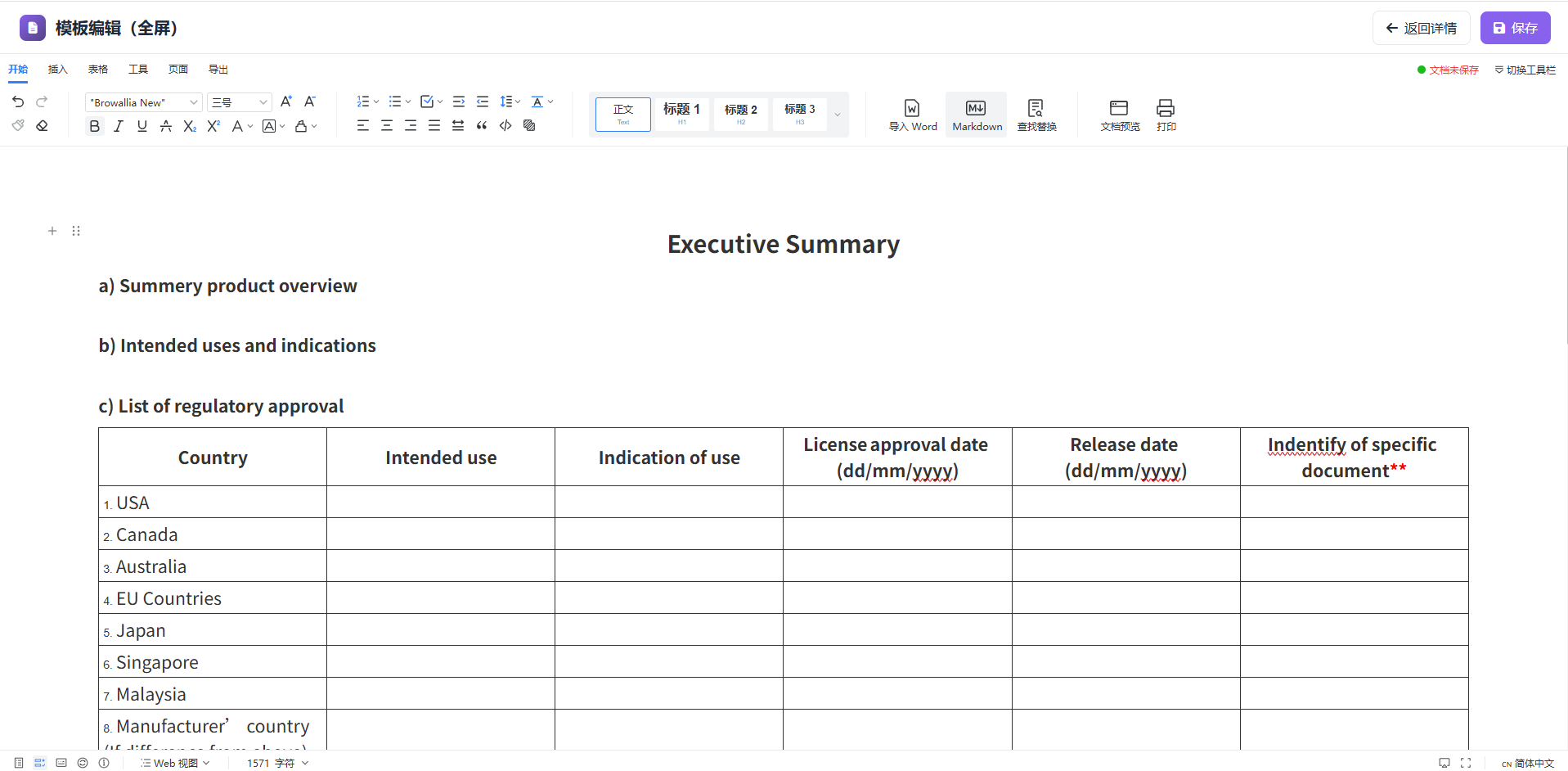Open the find and replace tool
This screenshot has width=1568, height=771.
[x=1036, y=115]
